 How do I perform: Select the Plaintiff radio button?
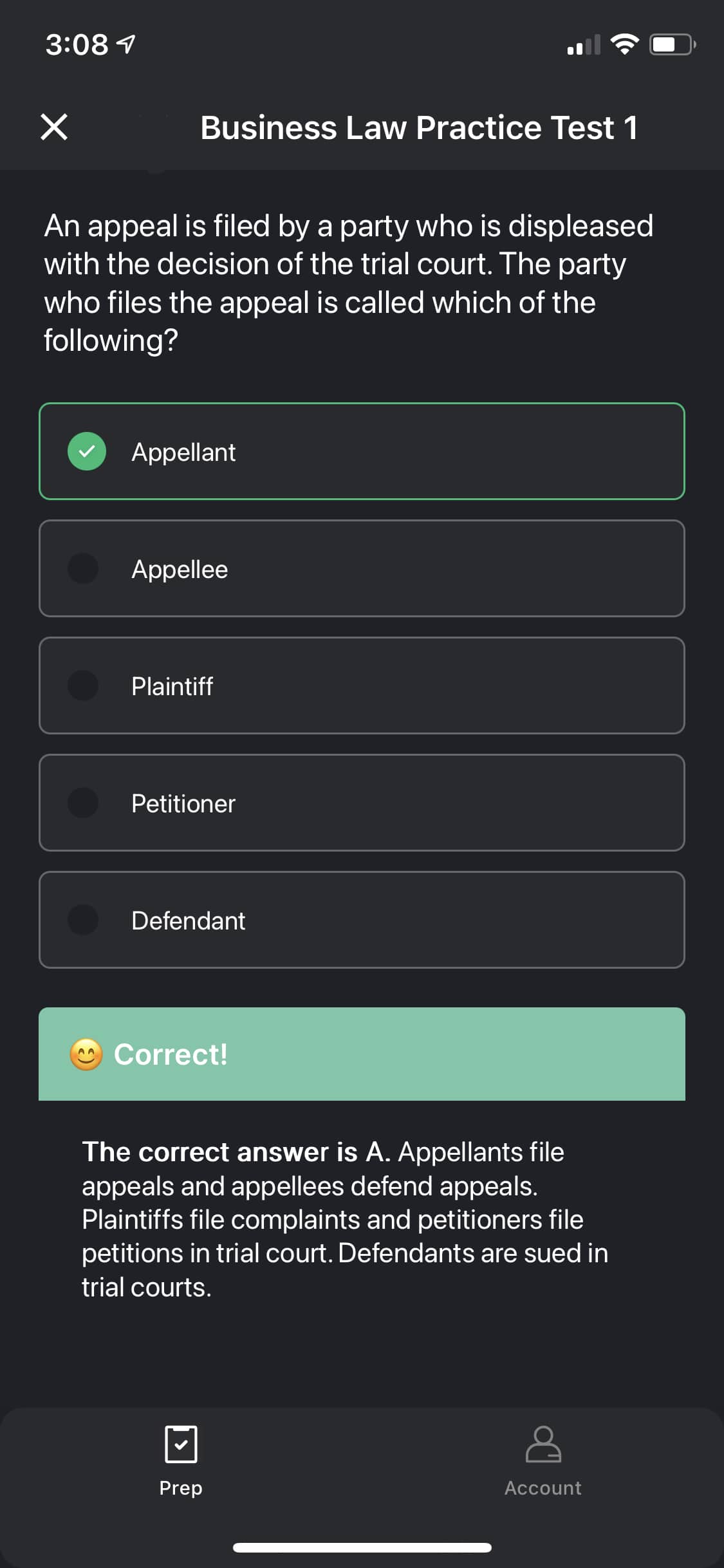pos(83,686)
